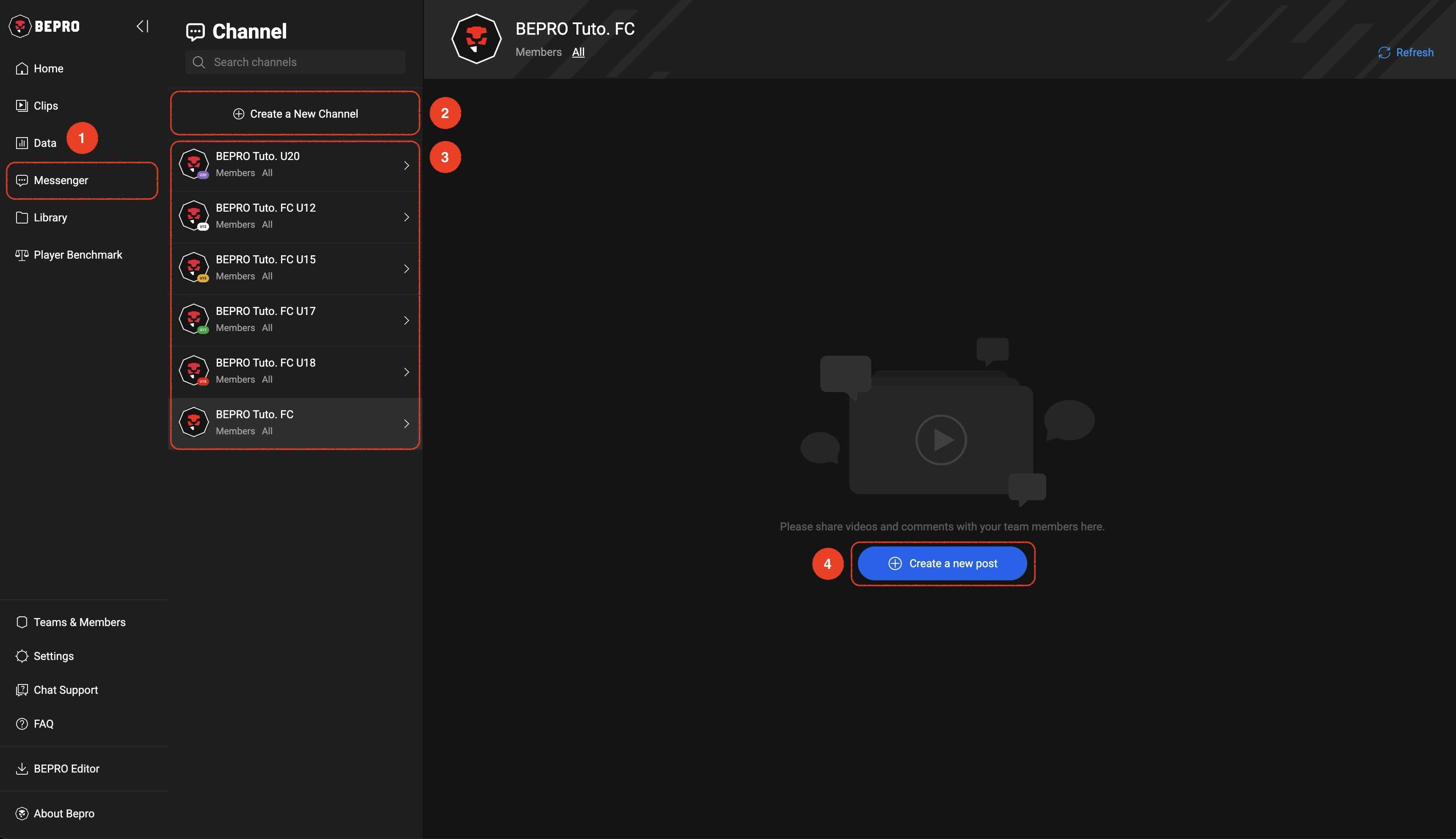Click the All members link in header

[x=578, y=52]
